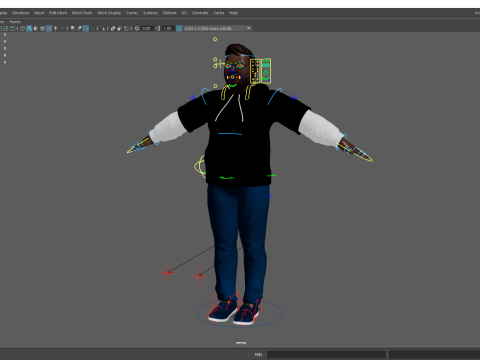Toggle X-ray joints icon
The height and width of the screenshot is (360, 480).
coord(126,28)
